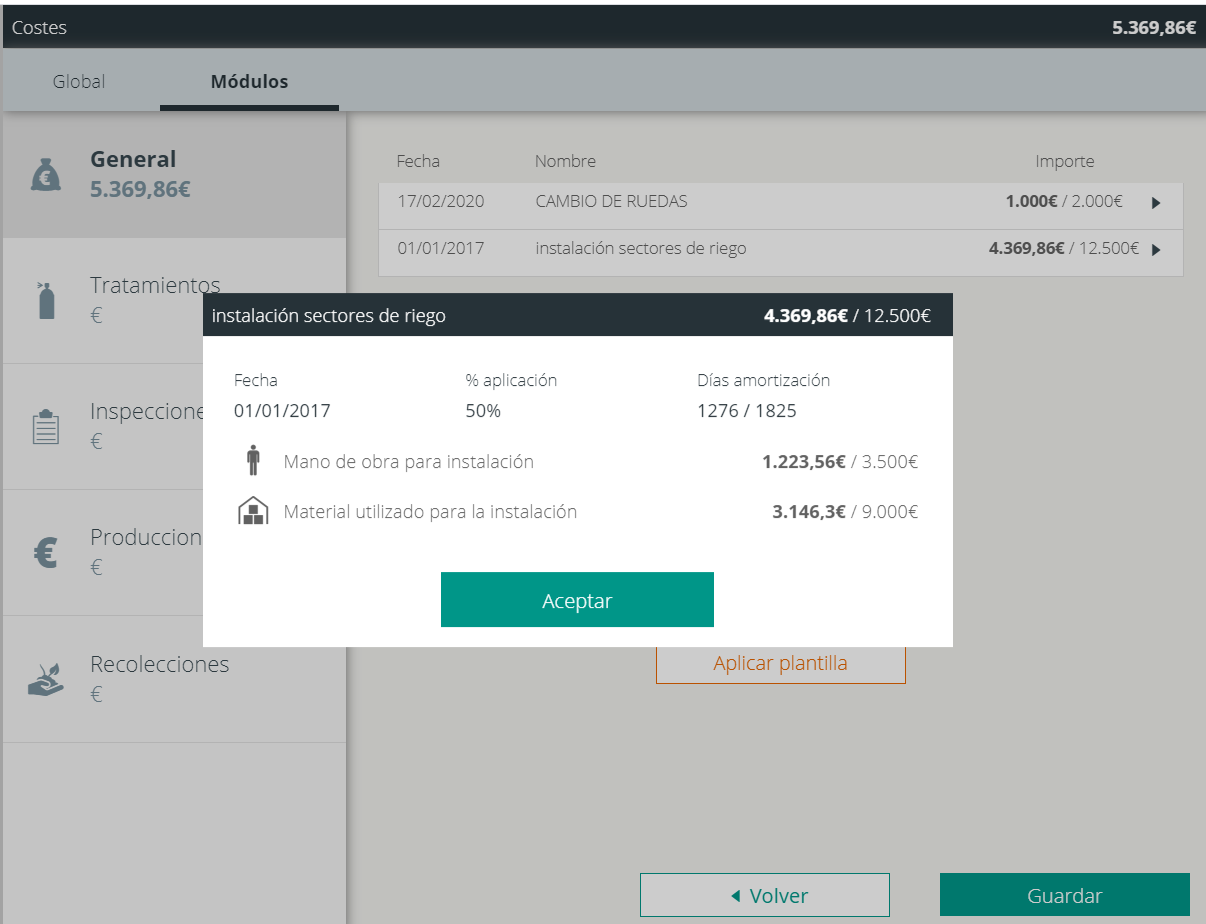Image resolution: width=1206 pixels, height=924 pixels.
Task: Click the back arrow icon on Volver
Action: (x=735, y=896)
